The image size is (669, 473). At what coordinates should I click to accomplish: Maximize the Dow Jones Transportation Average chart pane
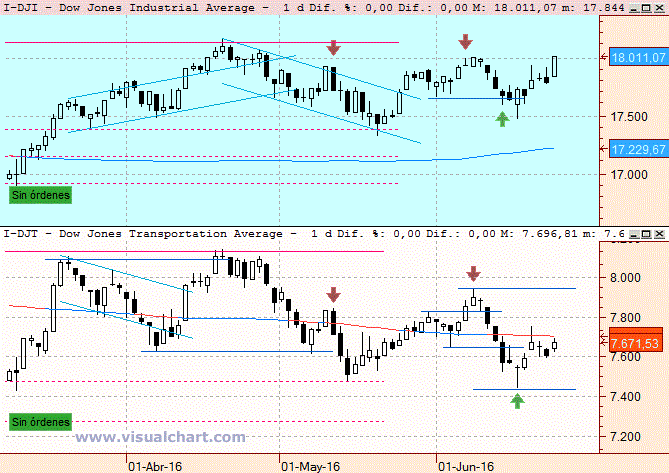646,234
